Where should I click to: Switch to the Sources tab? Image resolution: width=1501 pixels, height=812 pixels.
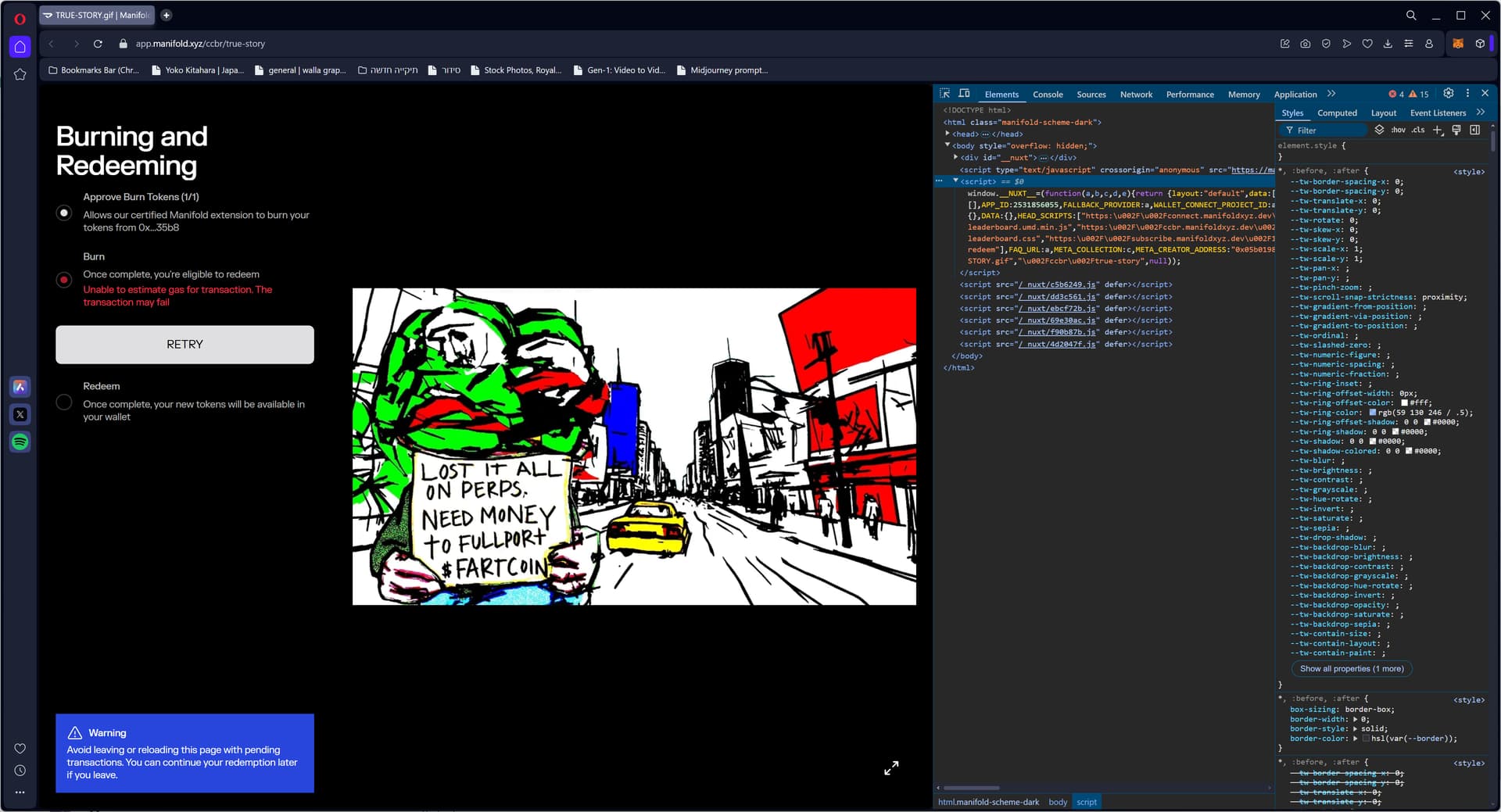click(x=1091, y=95)
